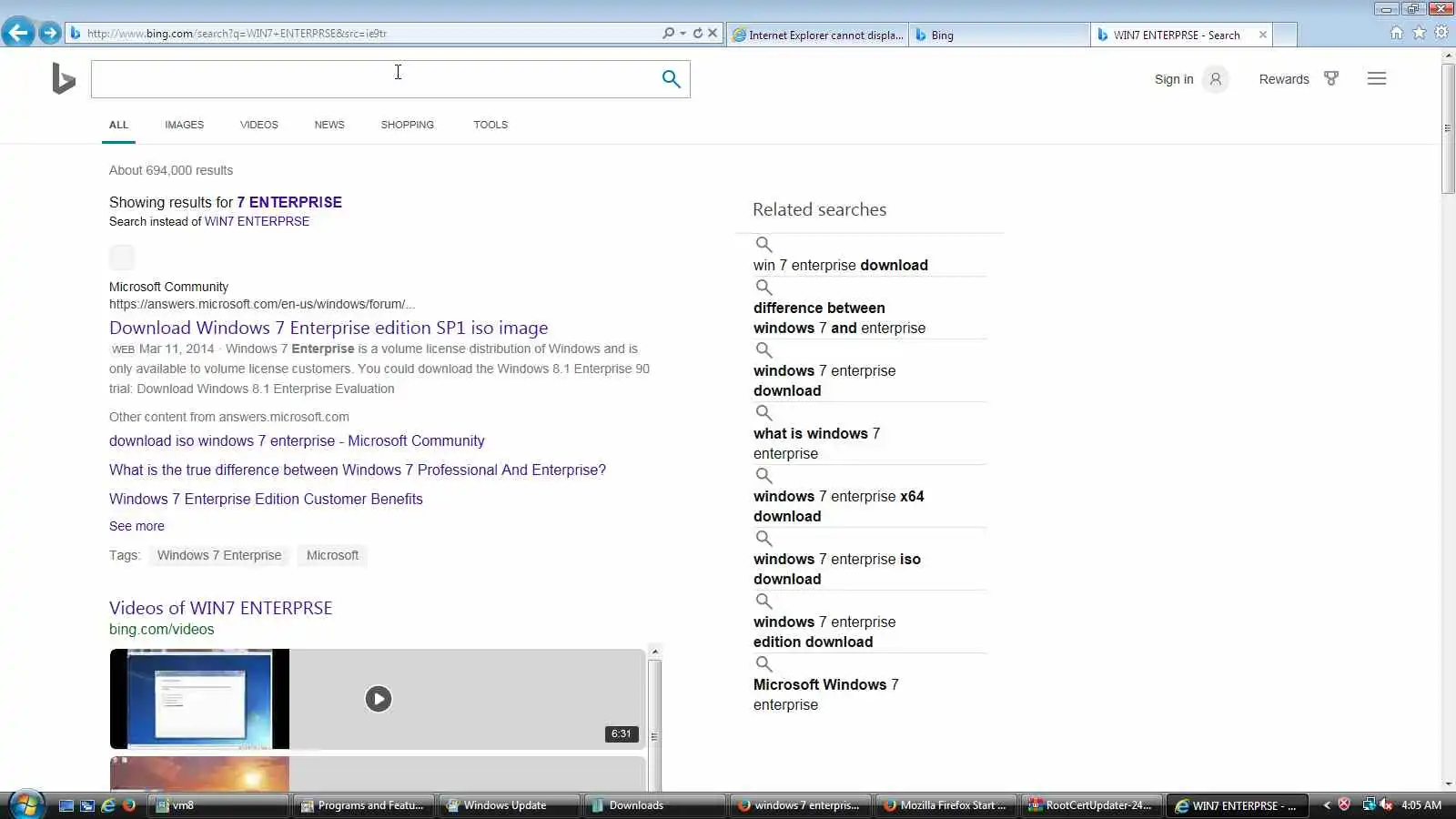Image resolution: width=1456 pixels, height=819 pixels.
Task: Click the Rewards trophy icon
Action: point(1331,79)
